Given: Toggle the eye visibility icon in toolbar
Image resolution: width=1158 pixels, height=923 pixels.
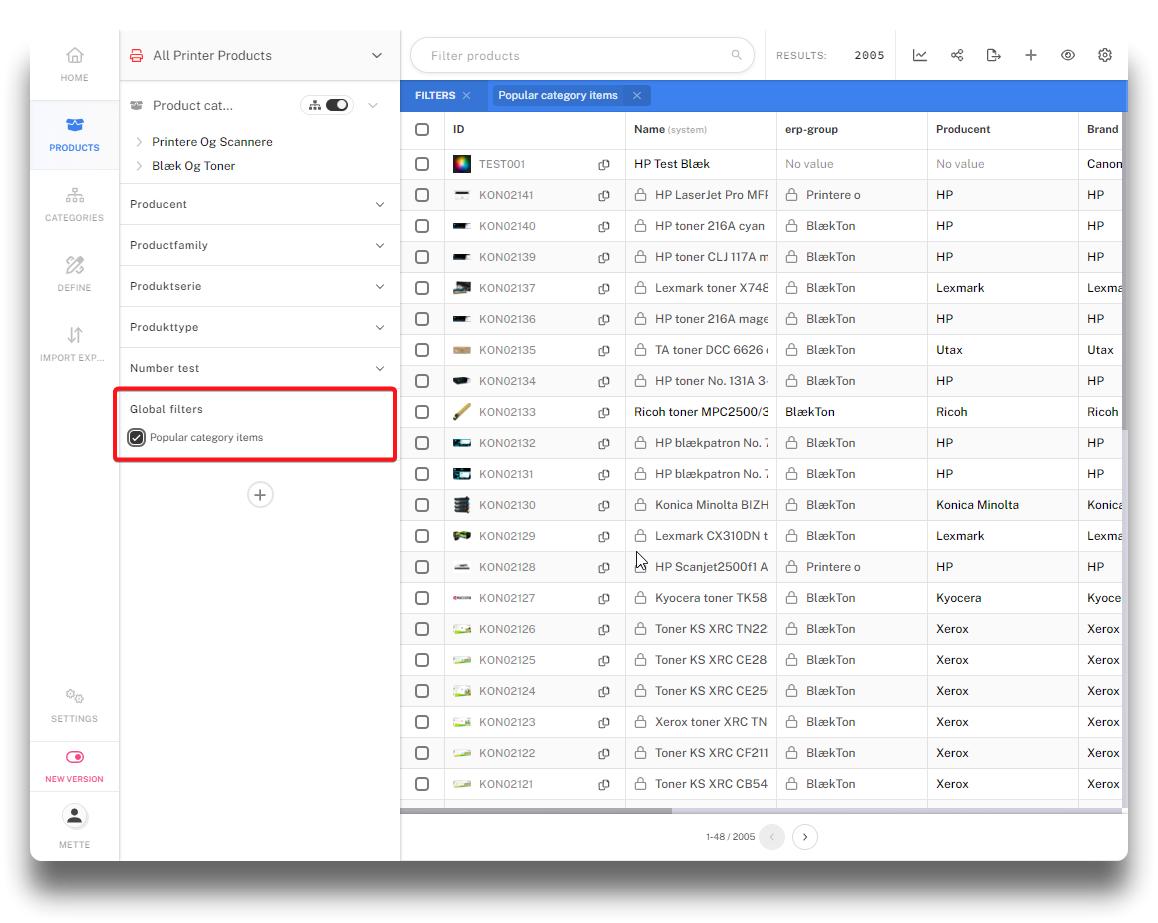Looking at the screenshot, I should [x=1068, y=55].
